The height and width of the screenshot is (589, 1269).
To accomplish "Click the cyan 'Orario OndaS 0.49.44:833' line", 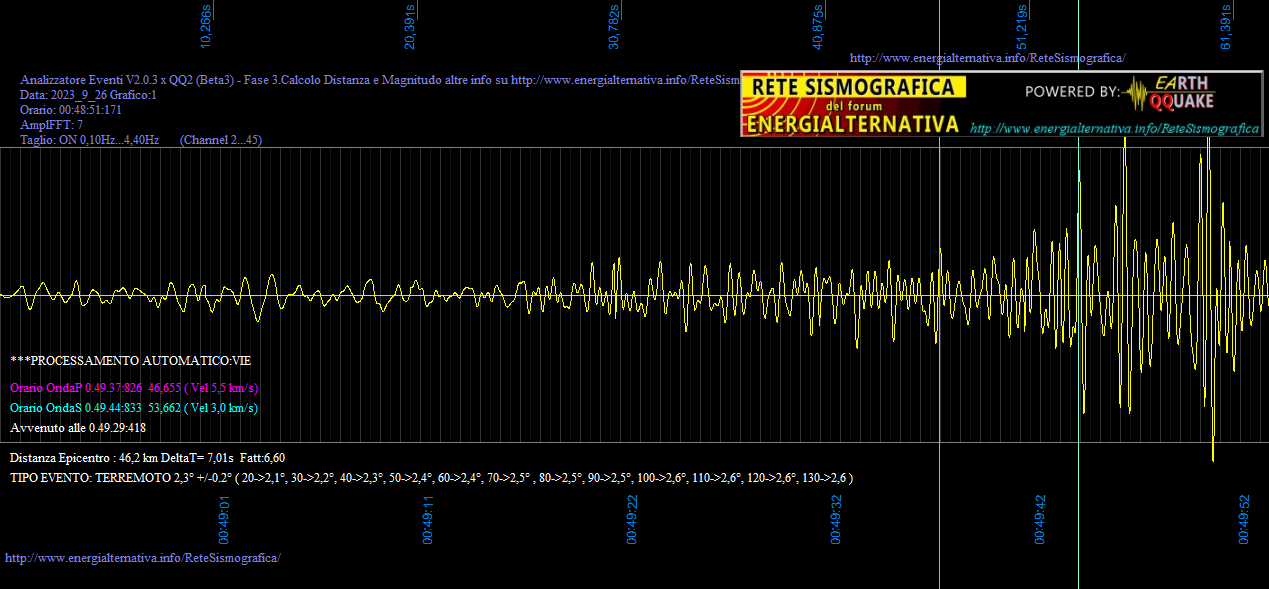I will (134, 407).
